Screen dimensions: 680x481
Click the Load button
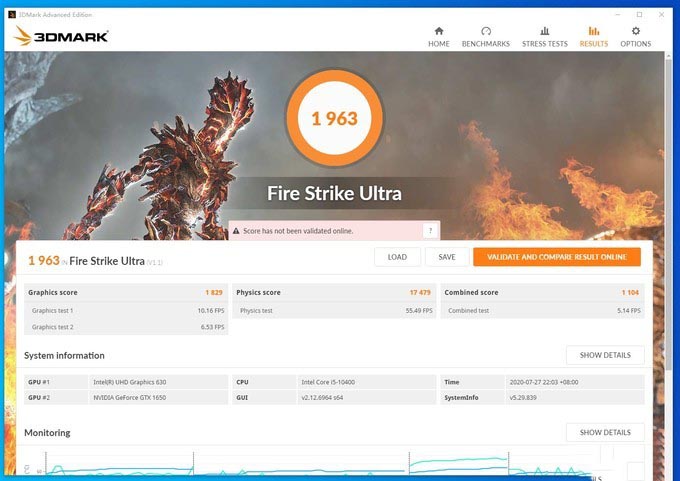click(397, 257)
